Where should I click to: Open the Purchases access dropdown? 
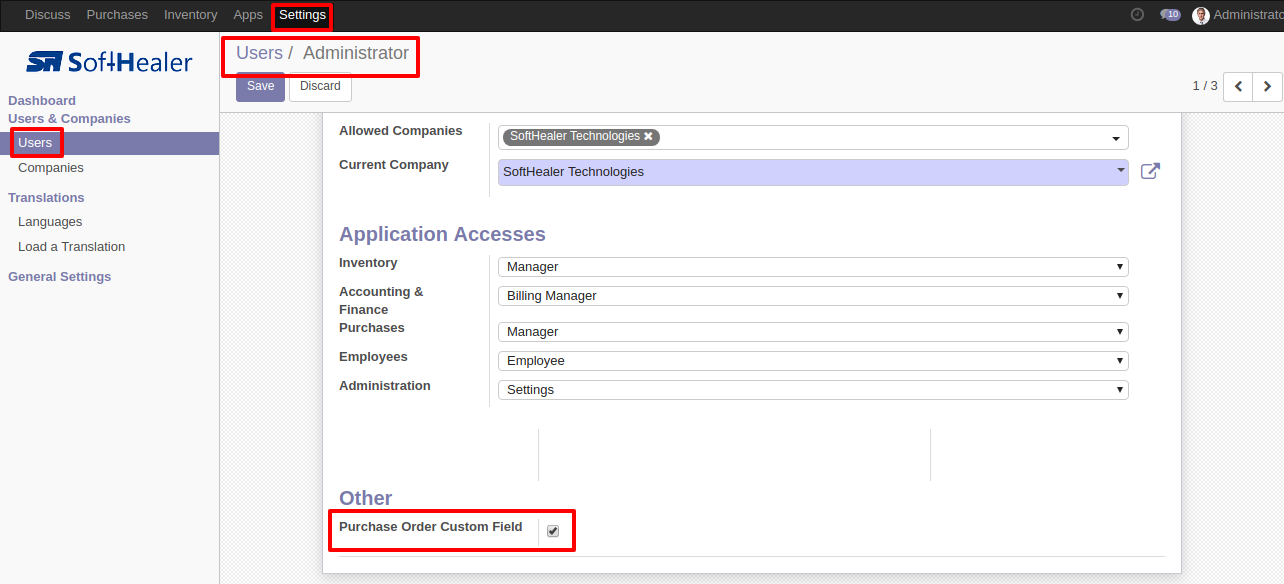pos(813,332)
